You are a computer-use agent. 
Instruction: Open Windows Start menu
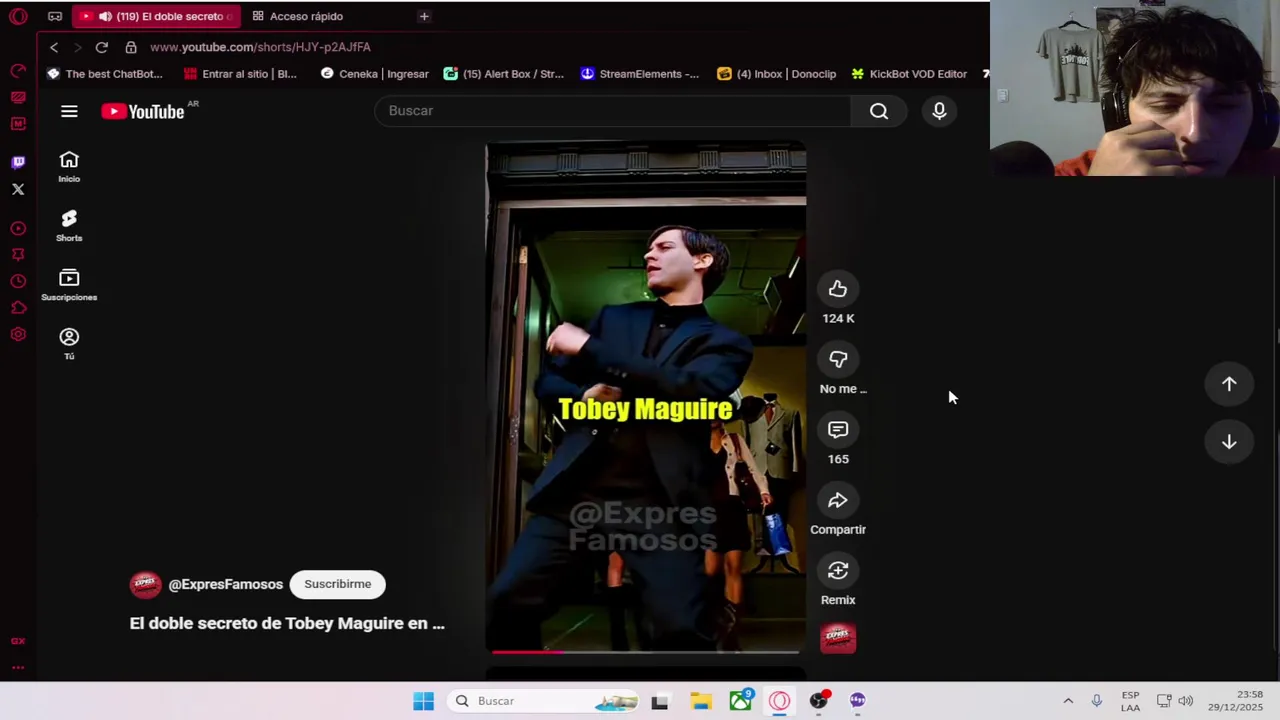click(424, 701)
